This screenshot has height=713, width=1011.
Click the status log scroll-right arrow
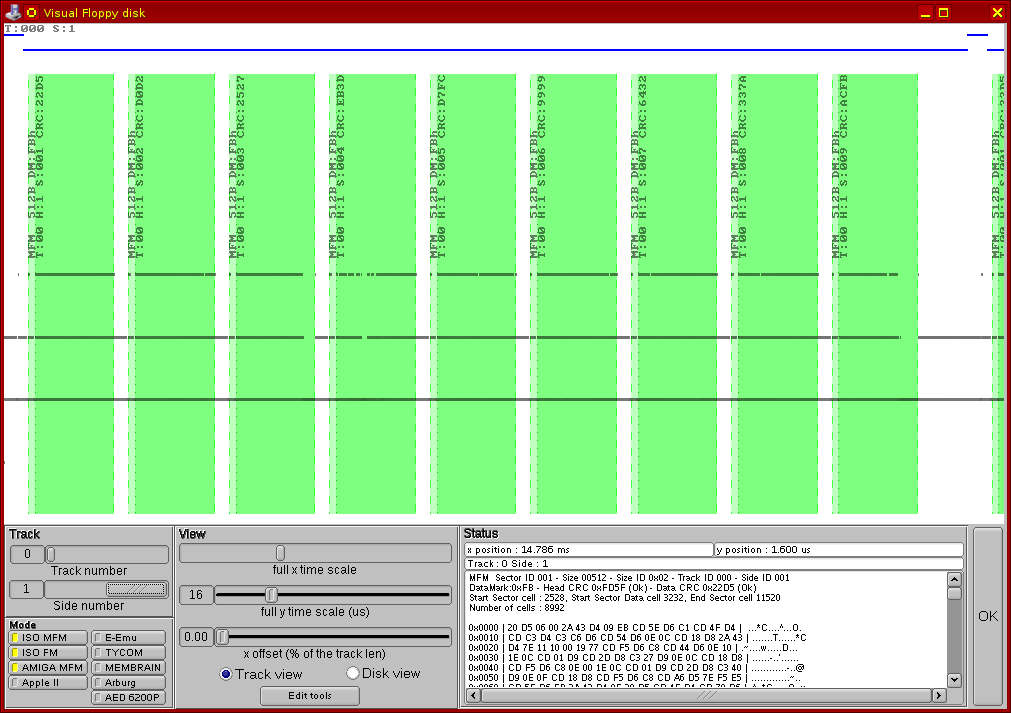click(x=938, y=695)
